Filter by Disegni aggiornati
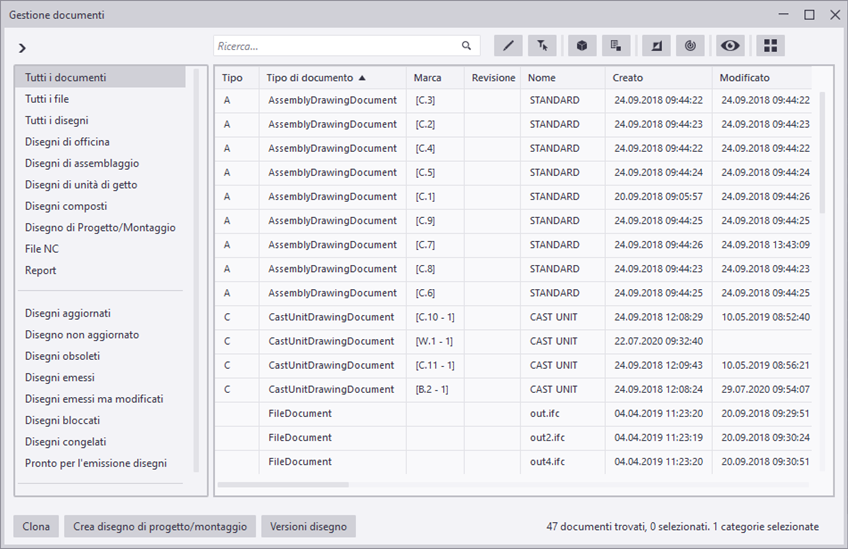Screen dimensions: 848x549 tap(100, 313)
